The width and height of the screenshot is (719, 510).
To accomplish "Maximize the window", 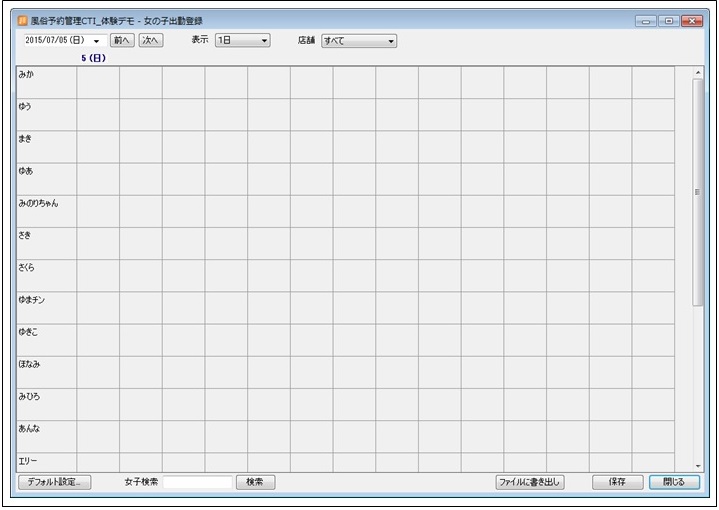I will 668,20.
